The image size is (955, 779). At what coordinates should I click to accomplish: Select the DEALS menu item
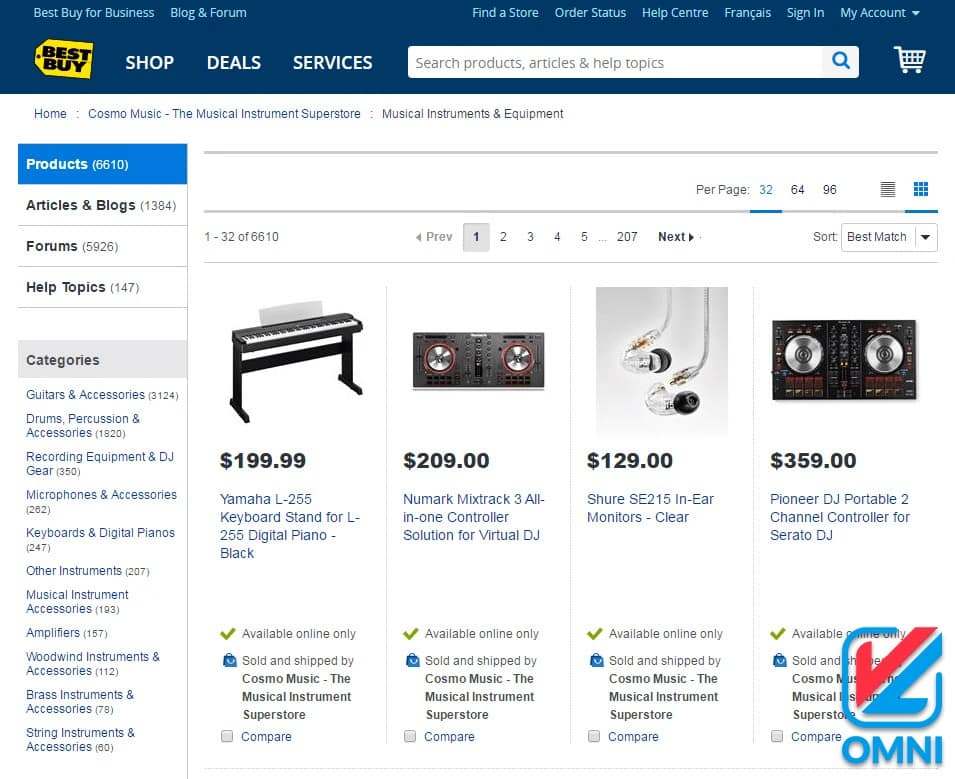(233, 62)
